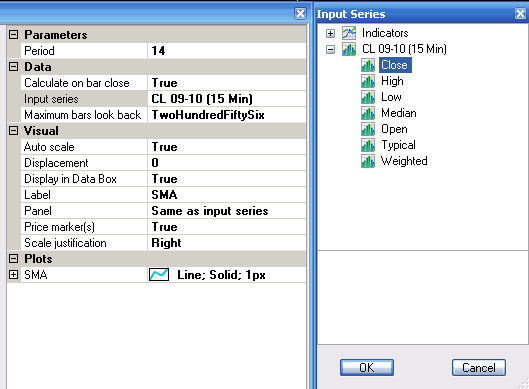Select the Indicators tree label

point(385,33)
